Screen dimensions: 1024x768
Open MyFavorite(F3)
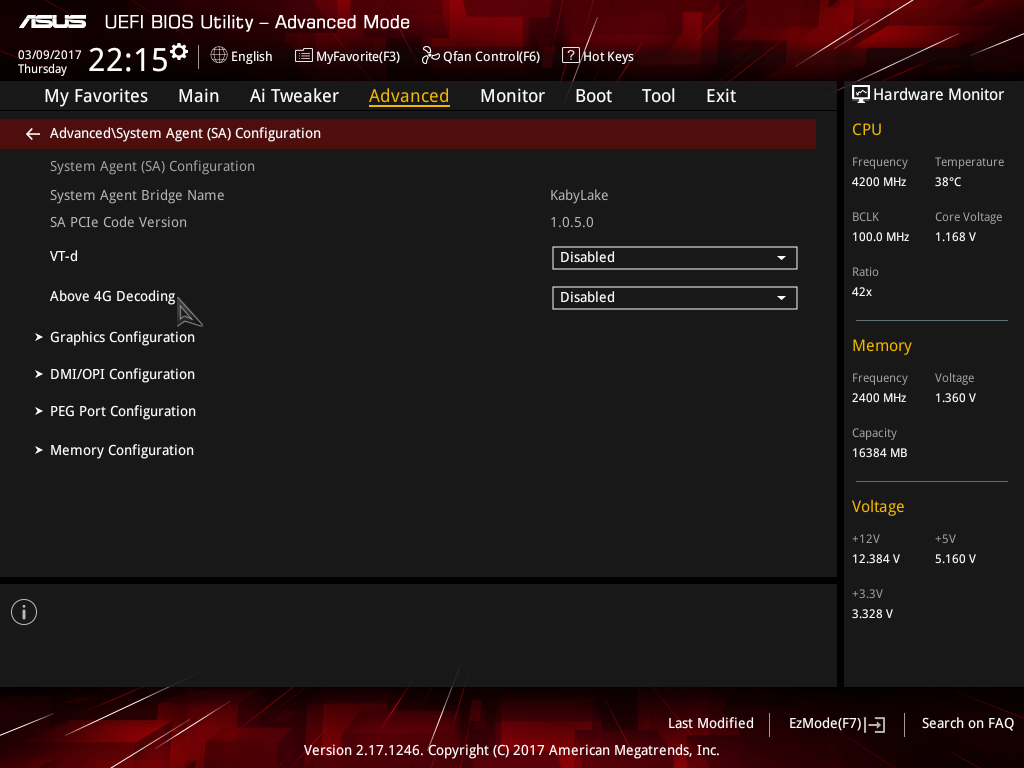347,56
